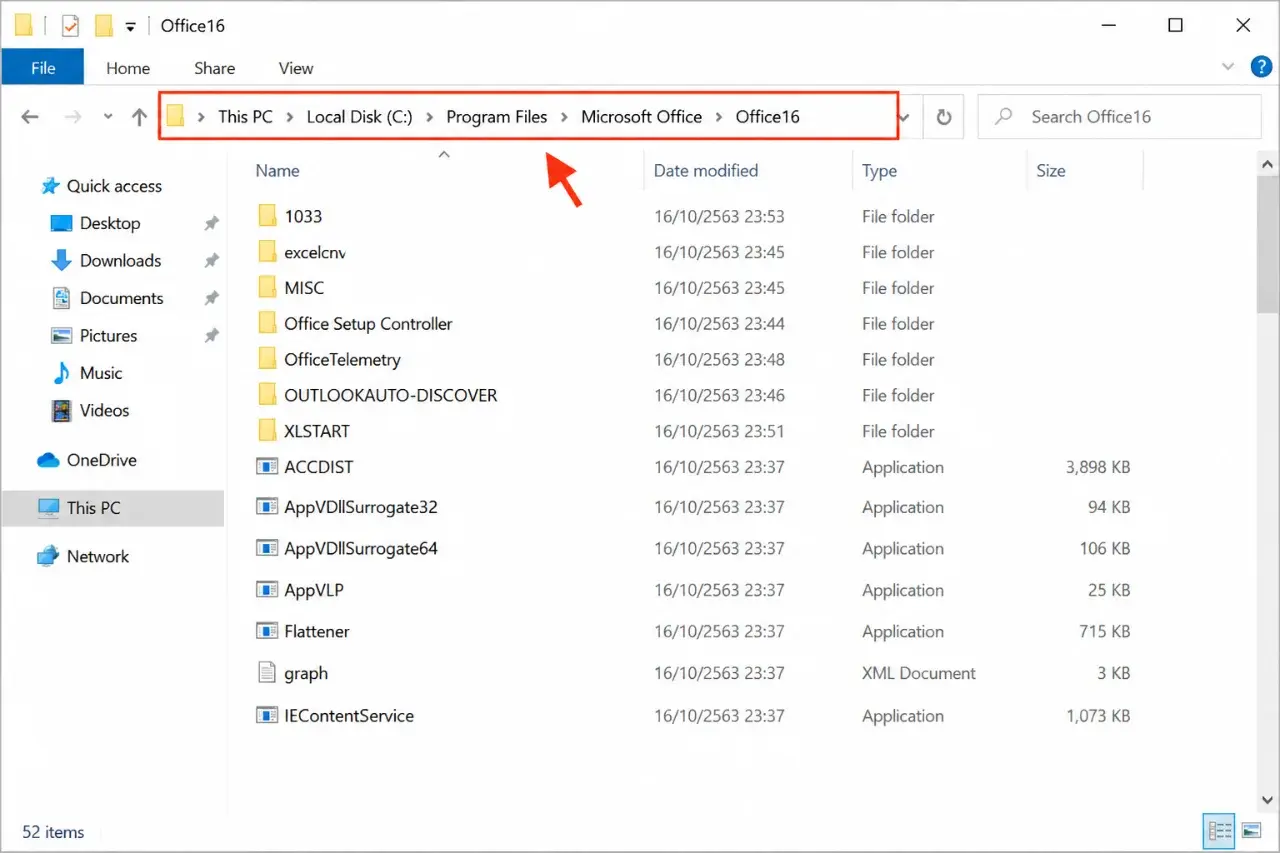Sort by the Type column header
1280x853 pixels.
point(880,171)
